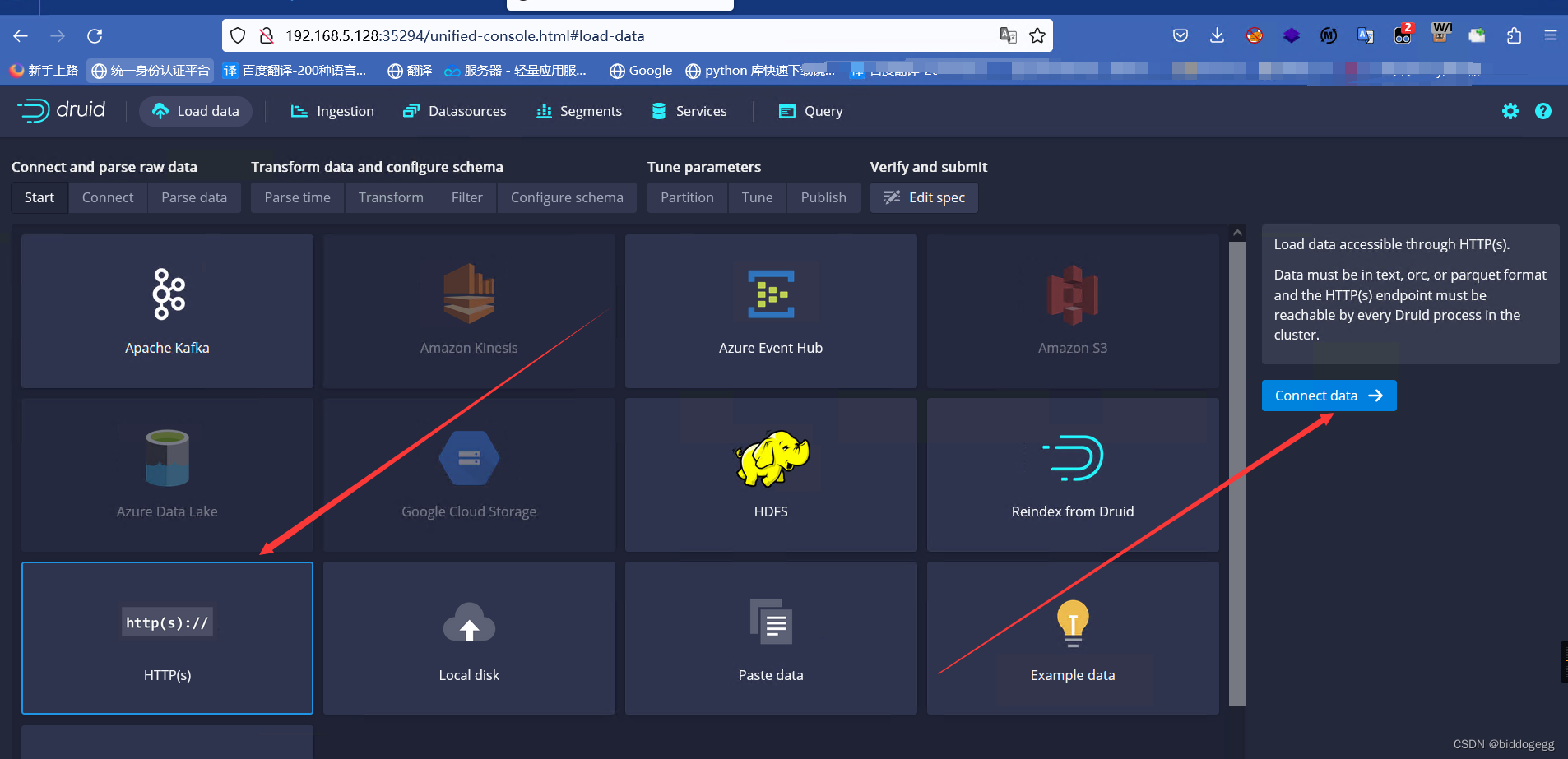1568x759 pixels.
Task: Click the Druid logo
Action: point(62,110)
